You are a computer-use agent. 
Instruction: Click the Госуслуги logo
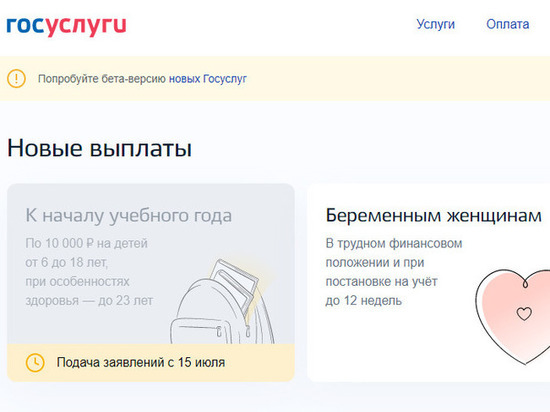66,26
